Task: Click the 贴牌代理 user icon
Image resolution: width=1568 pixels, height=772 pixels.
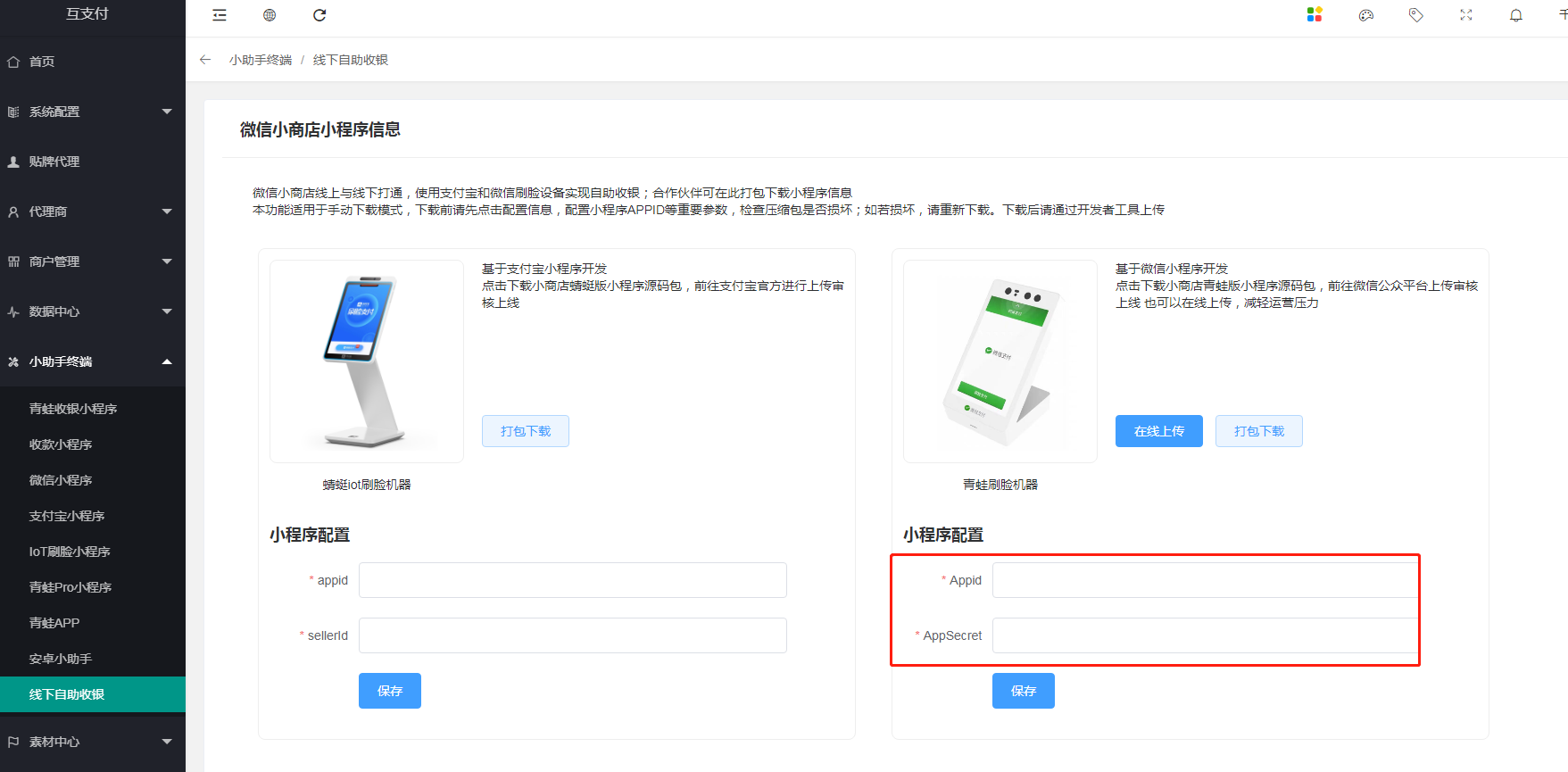Action: (13, 162)
